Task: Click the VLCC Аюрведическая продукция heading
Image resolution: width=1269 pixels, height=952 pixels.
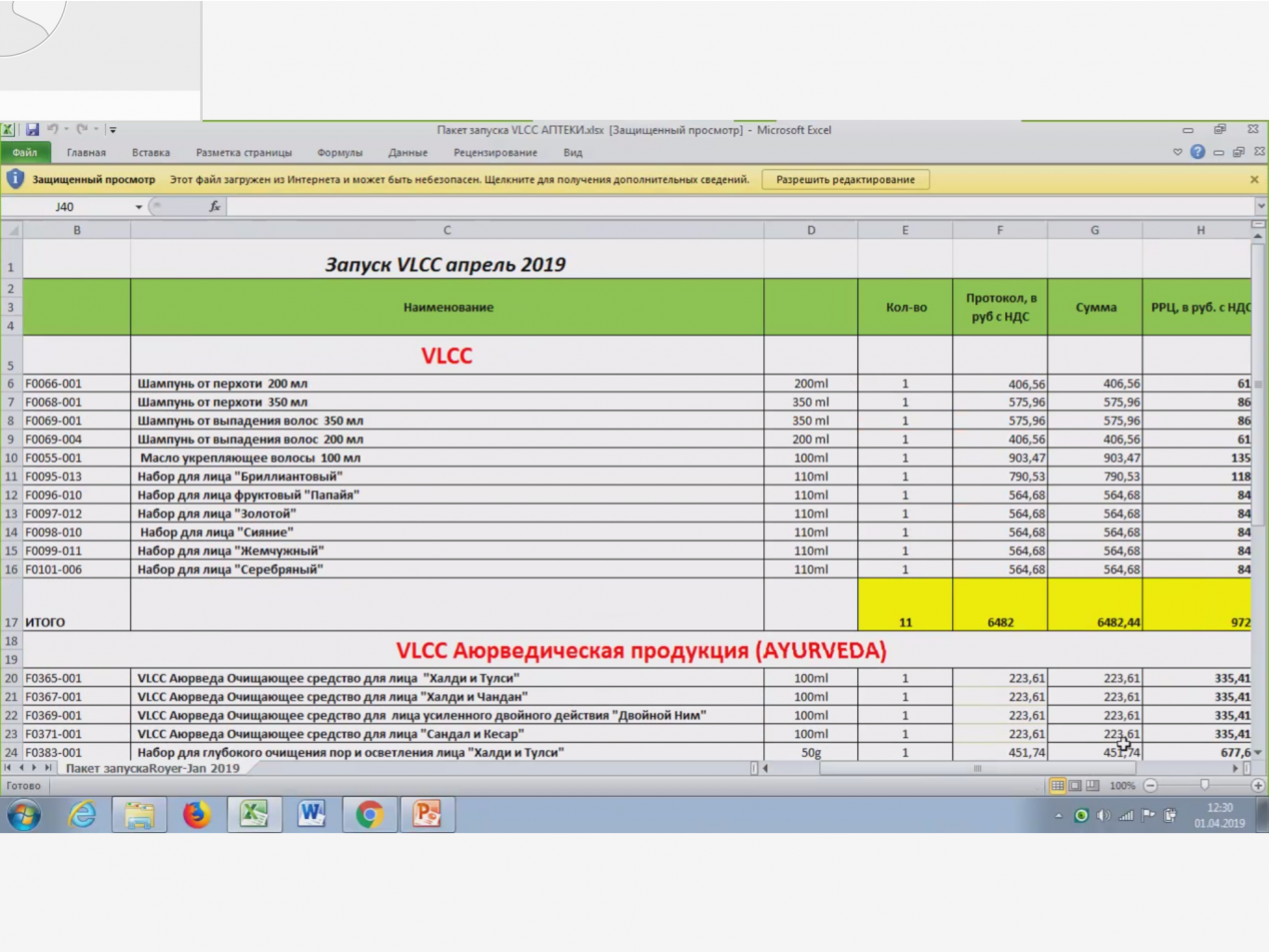Action: 641,650
